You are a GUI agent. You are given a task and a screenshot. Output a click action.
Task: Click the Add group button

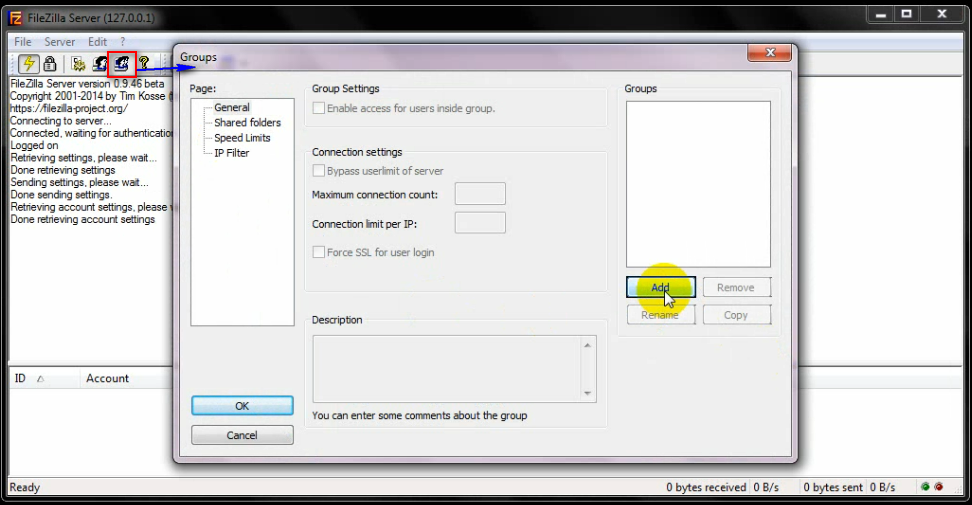(661, 287)
